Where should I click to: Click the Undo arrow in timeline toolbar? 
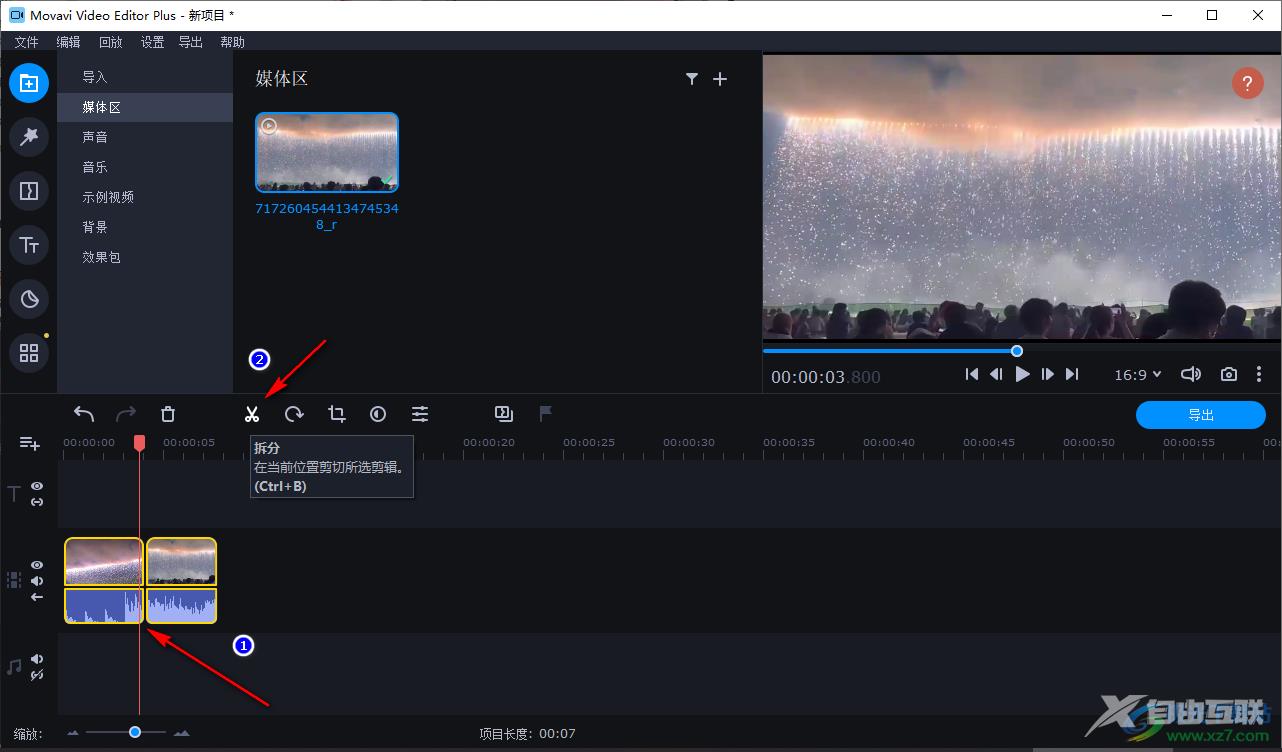84,414
